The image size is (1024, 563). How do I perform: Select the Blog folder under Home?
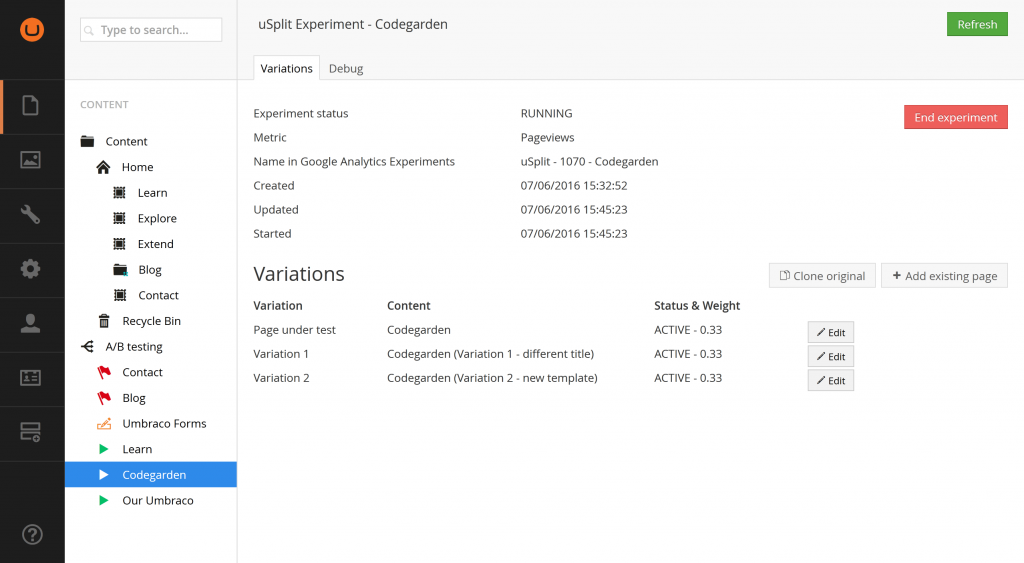(149, 270)
